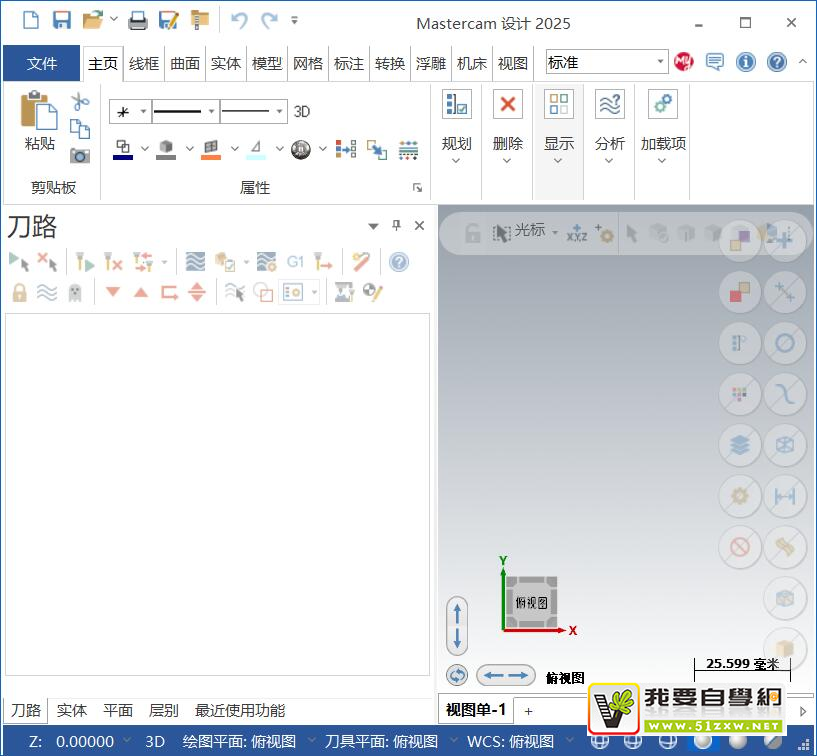817x756 pixels.
Task: Open the line style dropdown
Action: [x=185, y=112]
